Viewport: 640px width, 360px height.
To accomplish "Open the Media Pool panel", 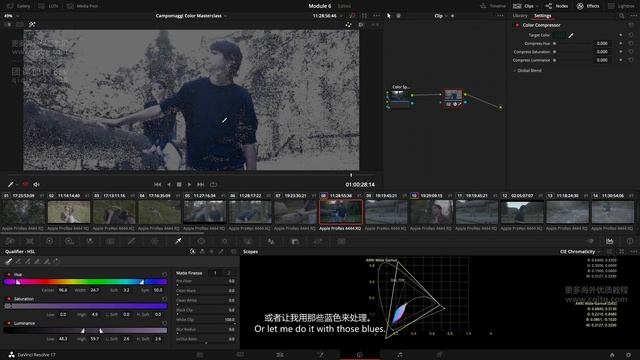I will (x=82, y=6).
